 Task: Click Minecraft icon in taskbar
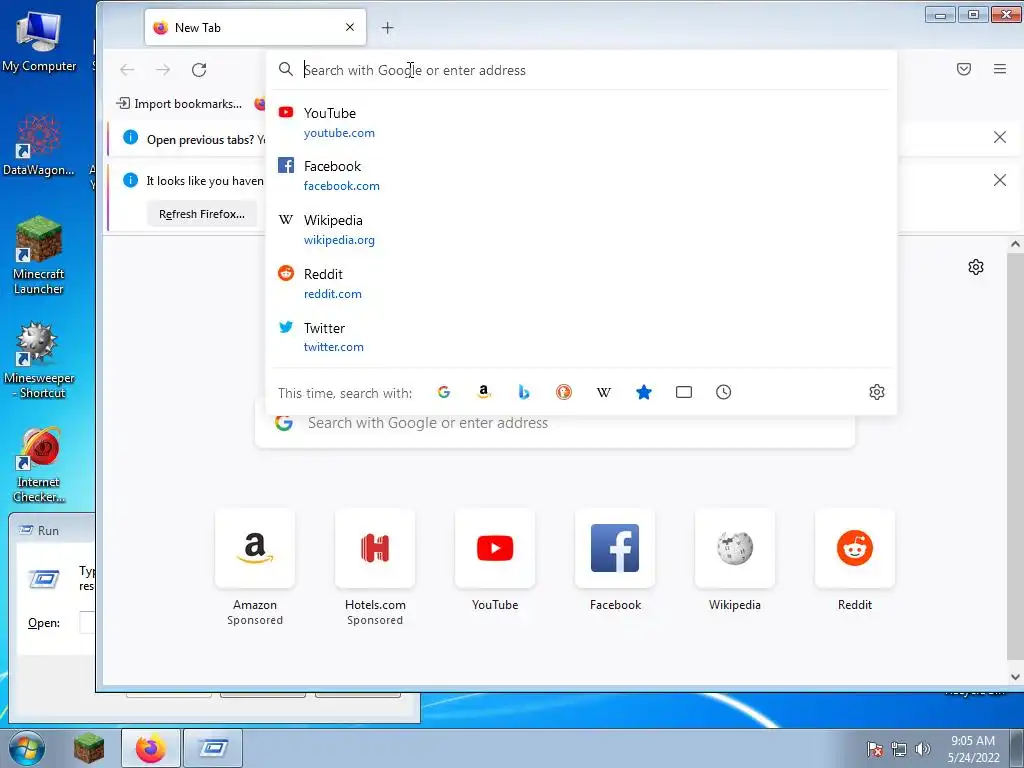pos(88,748)
